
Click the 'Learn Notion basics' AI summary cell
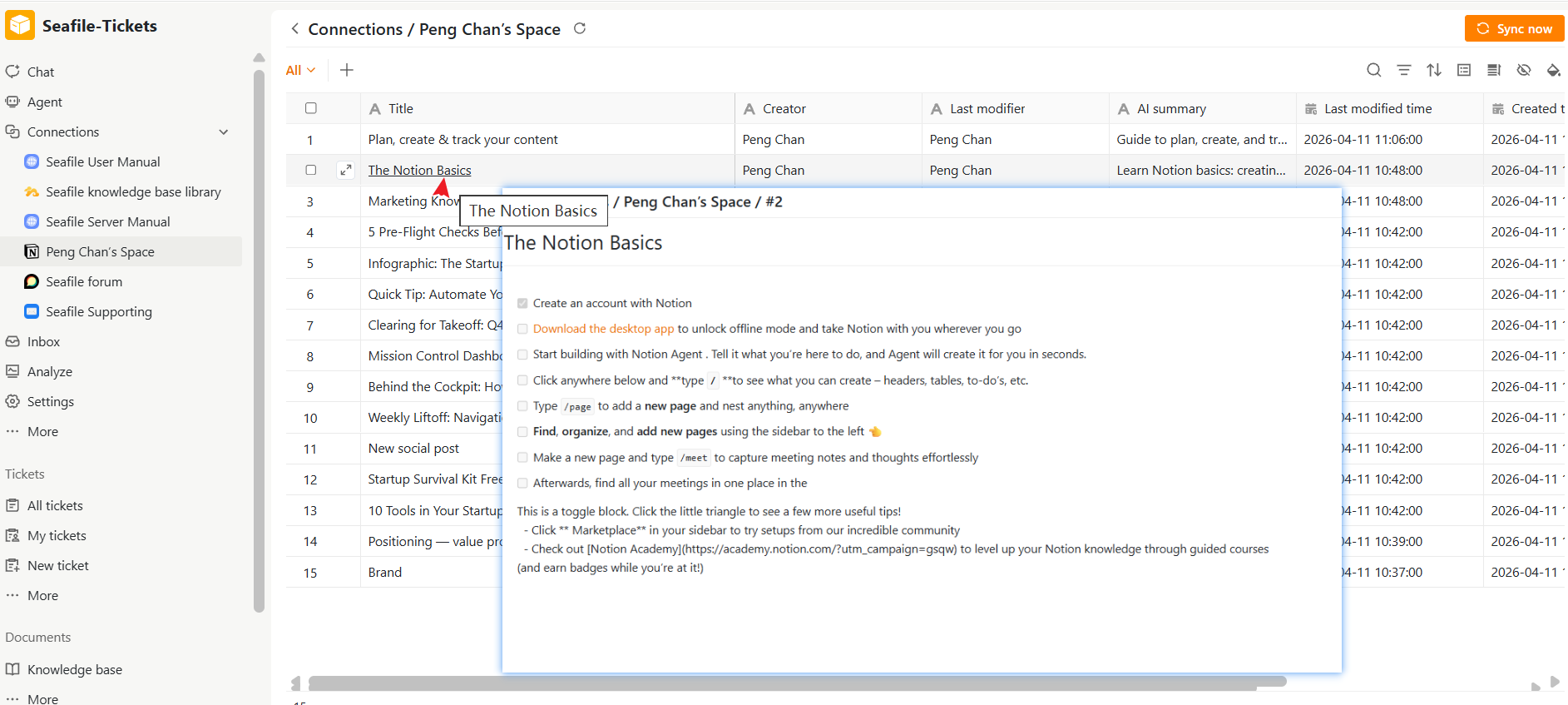coord(1203,171)
